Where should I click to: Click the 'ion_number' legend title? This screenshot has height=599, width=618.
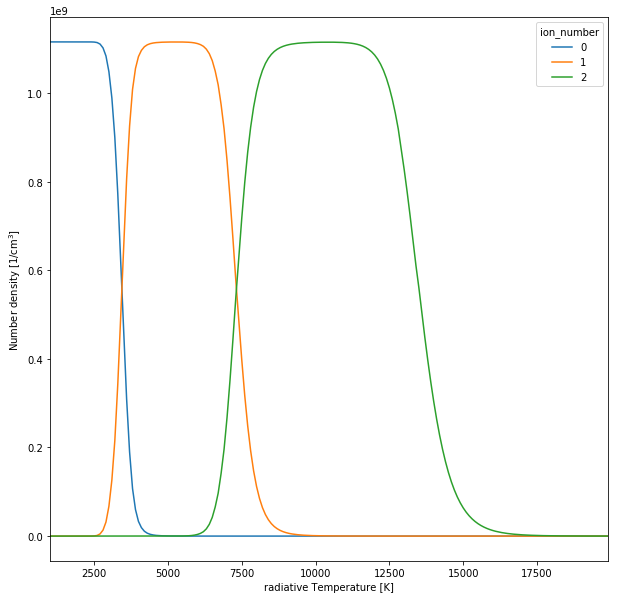568,32
